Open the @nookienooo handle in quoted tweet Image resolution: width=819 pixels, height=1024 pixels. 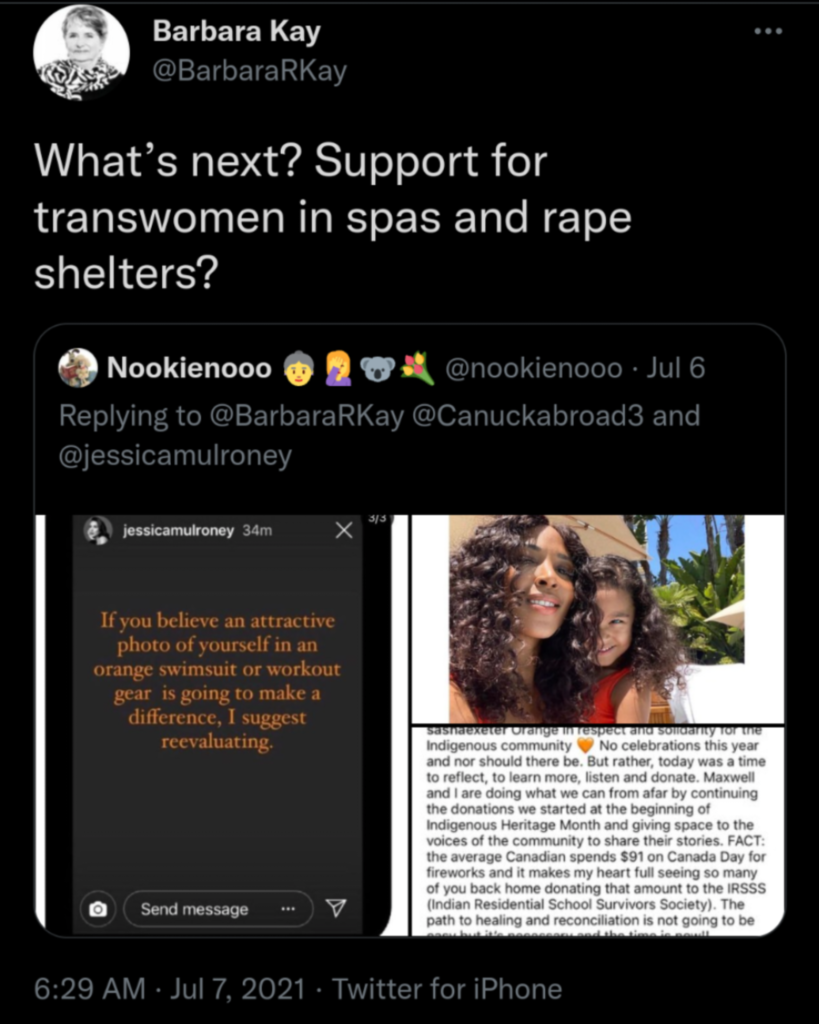534,368
